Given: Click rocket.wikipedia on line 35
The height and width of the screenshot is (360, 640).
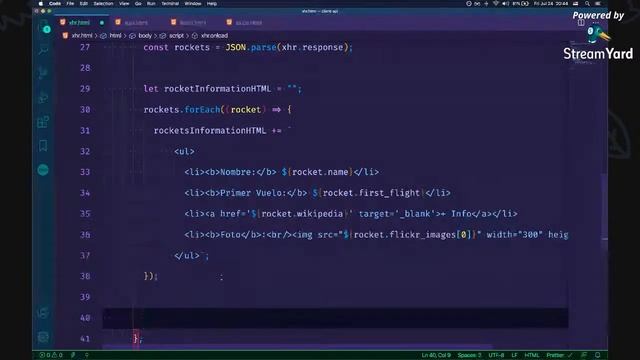Looking at the screenshot, I should [x=302, y=214].
